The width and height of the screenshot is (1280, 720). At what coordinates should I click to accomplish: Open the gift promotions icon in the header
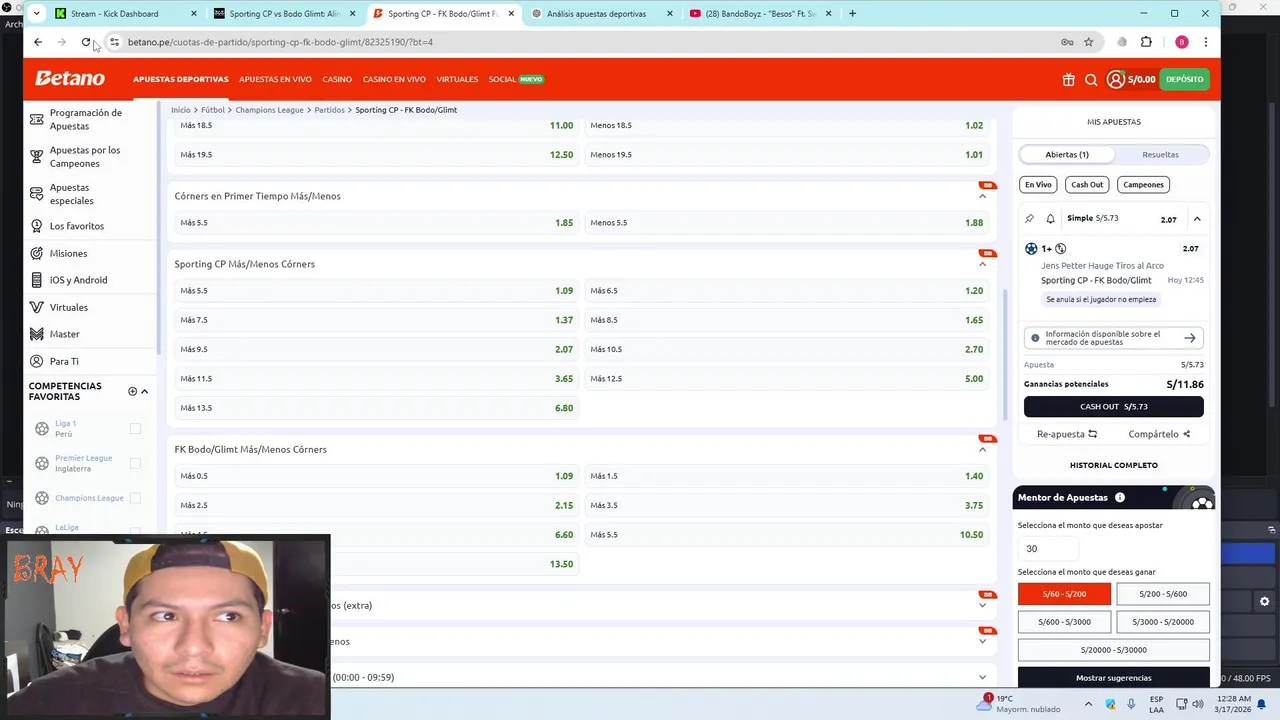coord(1068,80)
